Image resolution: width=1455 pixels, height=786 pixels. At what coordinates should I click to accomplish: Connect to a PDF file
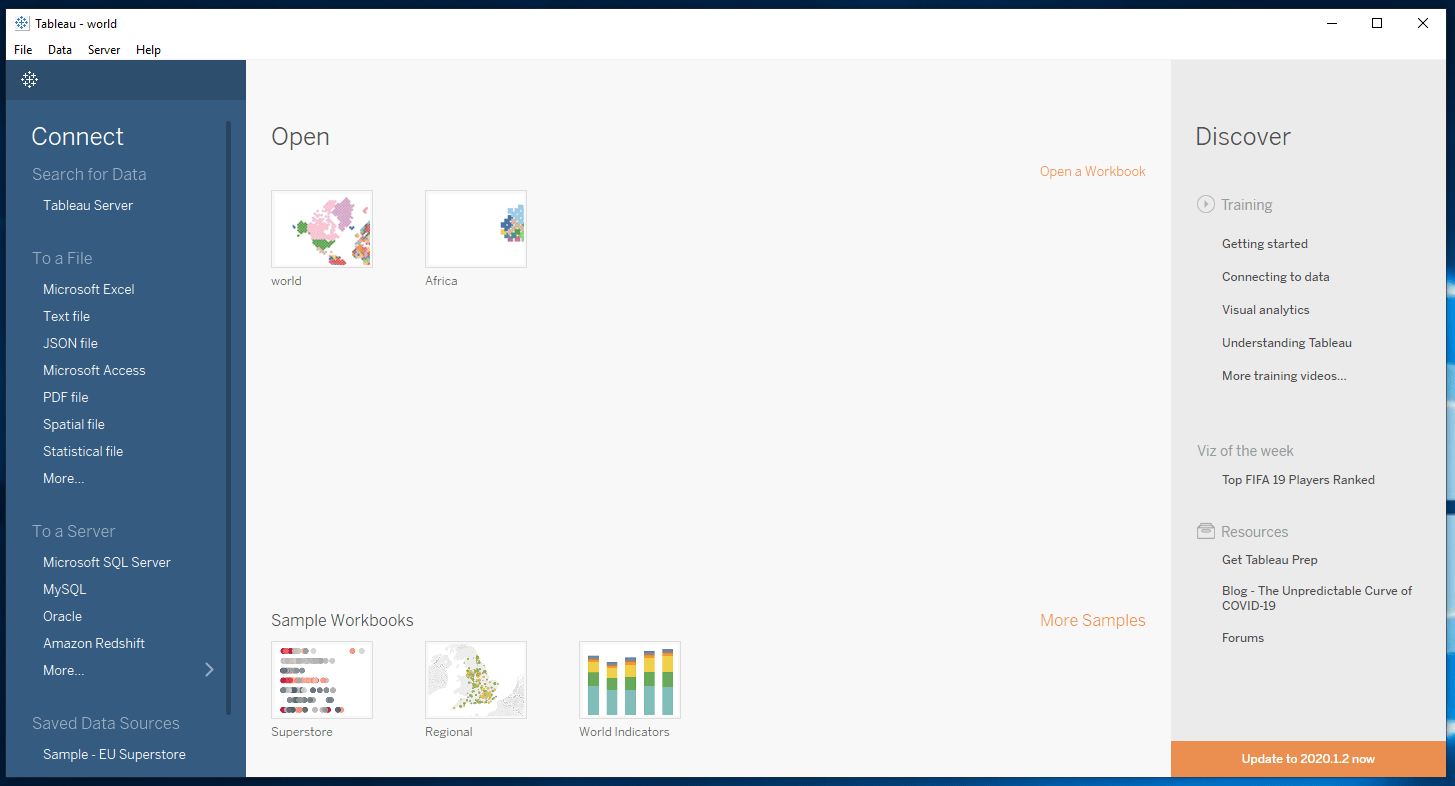tap(66, 397)
